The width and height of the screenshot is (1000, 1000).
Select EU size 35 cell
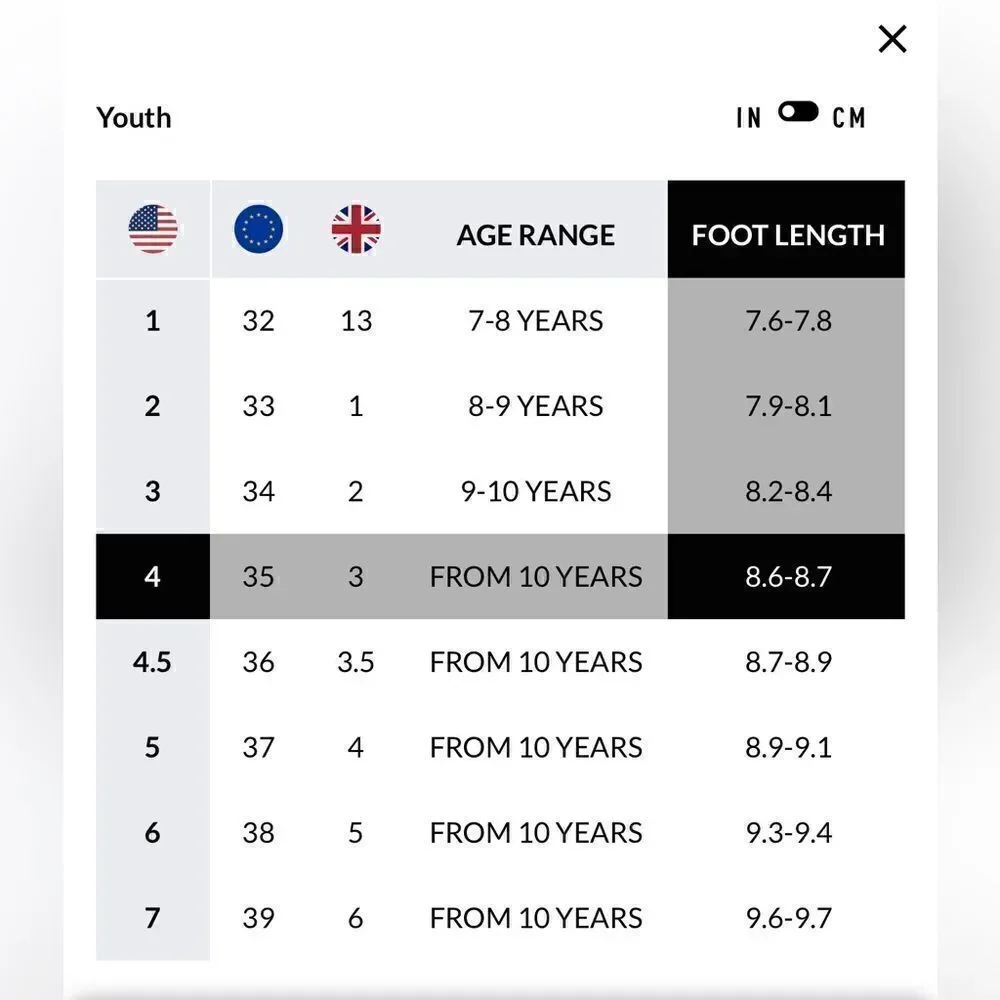coord(258,577)
